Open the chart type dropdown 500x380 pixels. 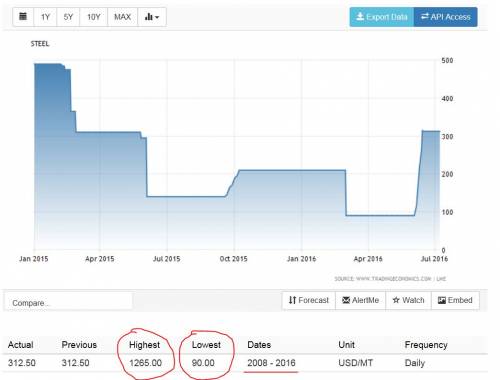152,17
